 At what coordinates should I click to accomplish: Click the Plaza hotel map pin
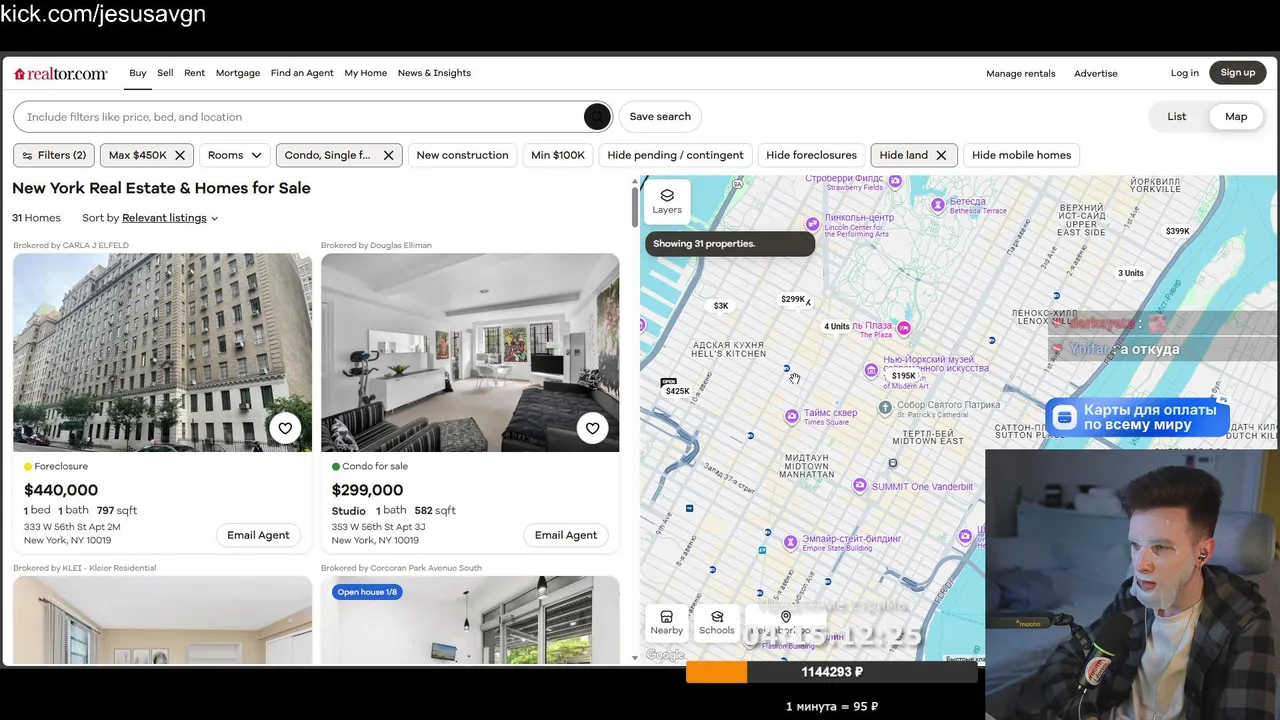click(x=904, y=327)
